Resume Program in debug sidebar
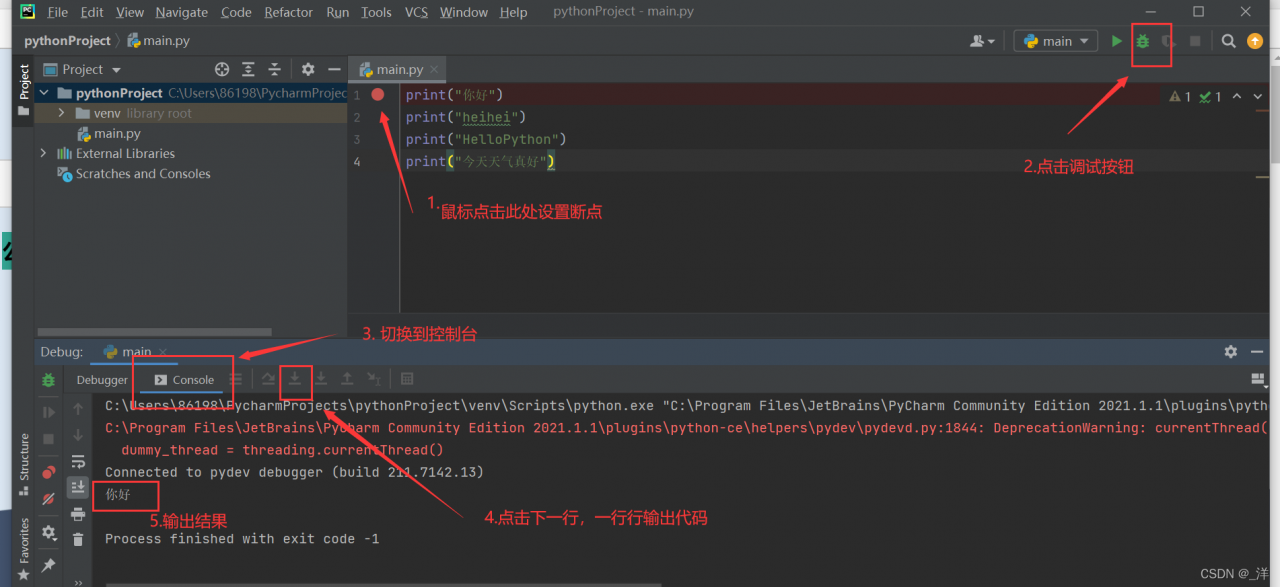Screen dimensions: 1280x587 48,412
